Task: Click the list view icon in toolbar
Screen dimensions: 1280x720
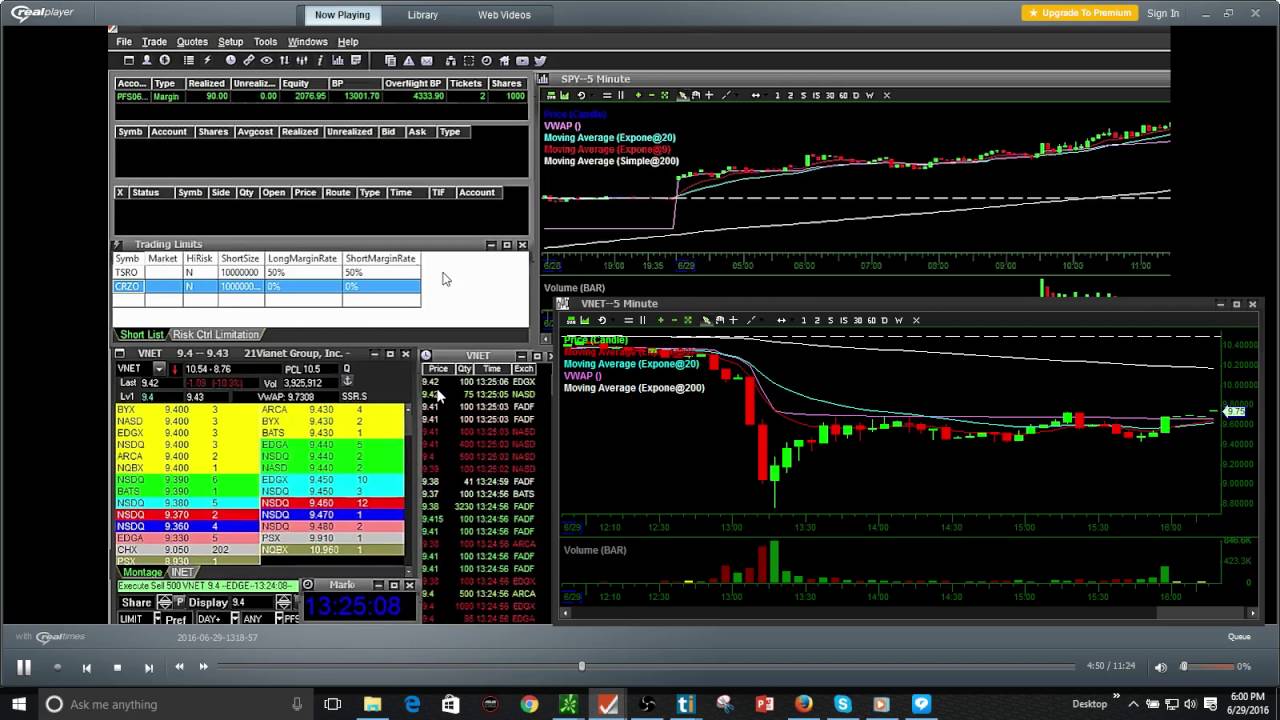Action: click(x=188, y=60)
